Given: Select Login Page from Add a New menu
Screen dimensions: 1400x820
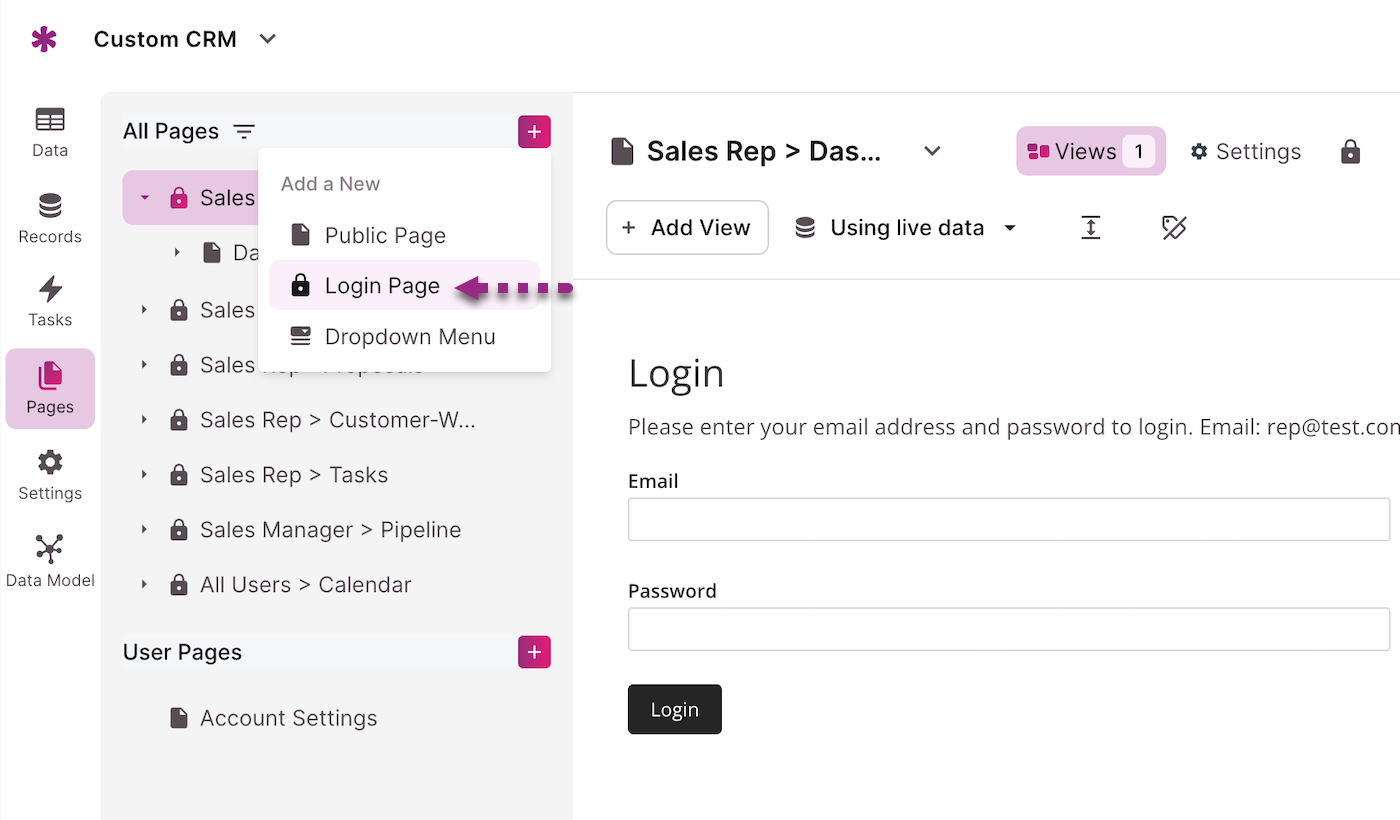Looking at the screenshot, I should pos(382,286).
